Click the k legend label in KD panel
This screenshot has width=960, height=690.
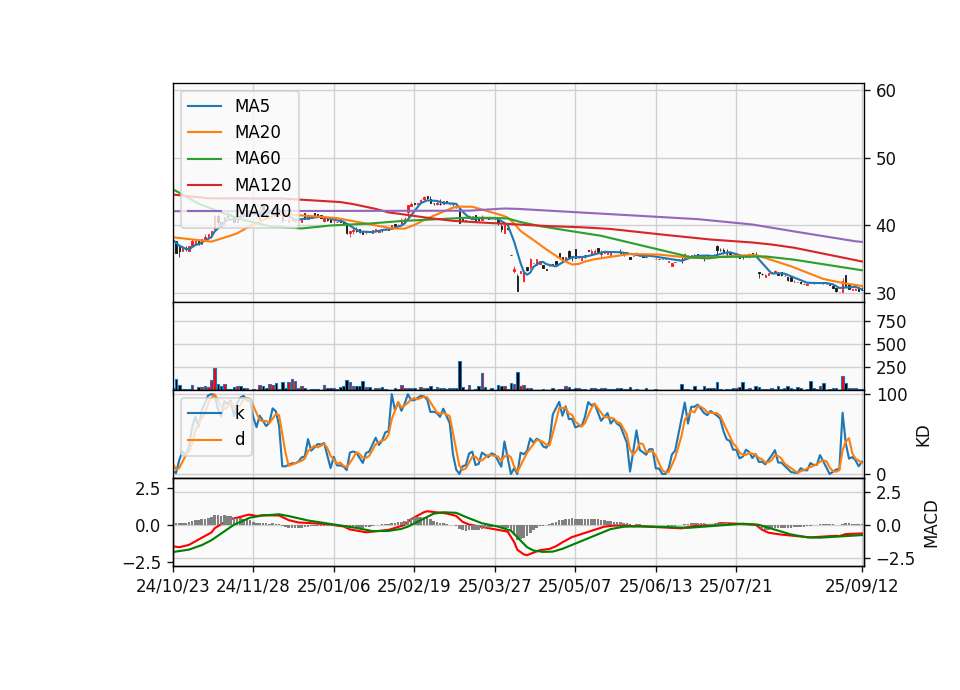(x=240, y=413)
